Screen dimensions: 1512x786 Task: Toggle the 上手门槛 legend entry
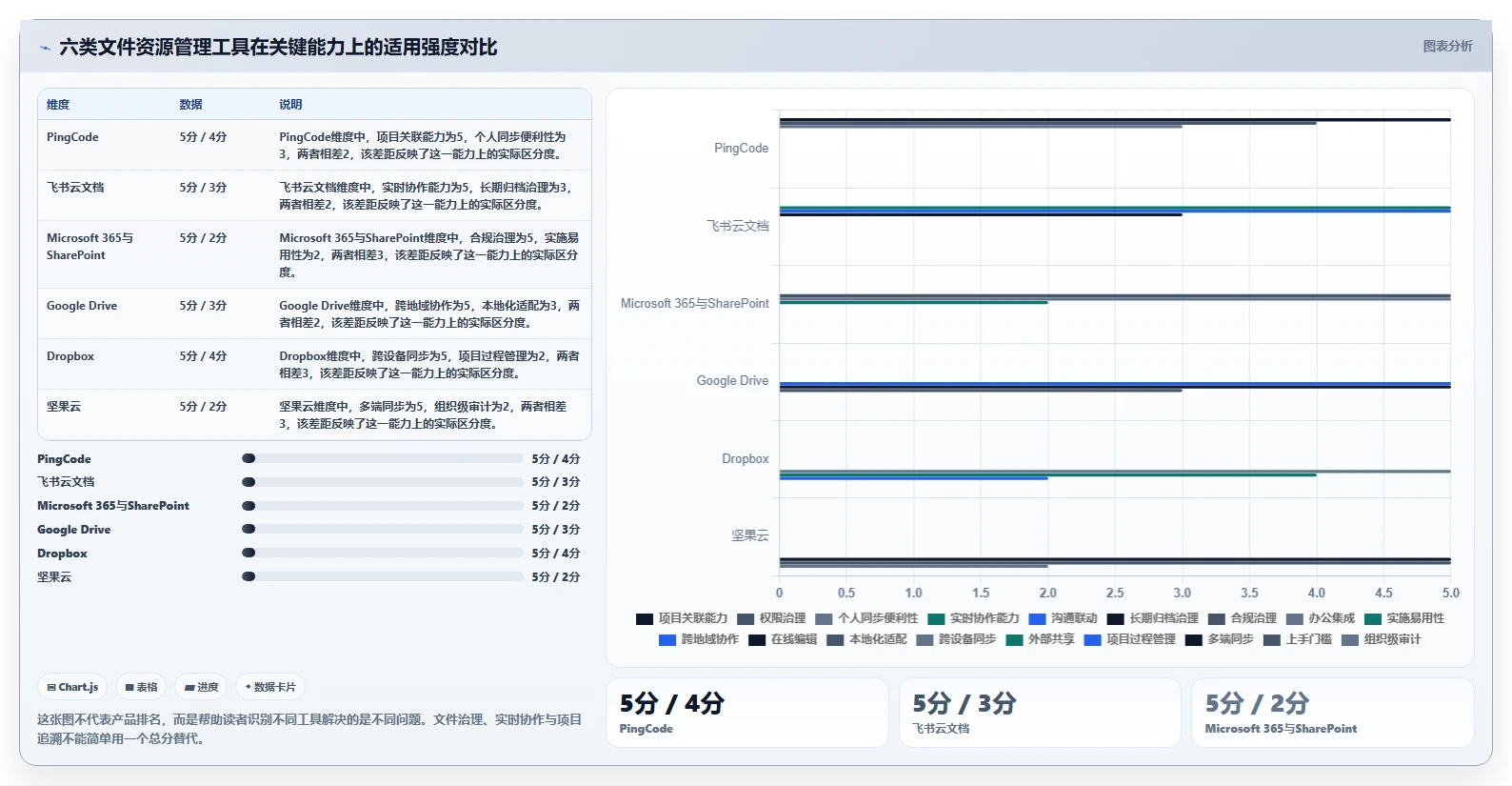point(1297,639)
